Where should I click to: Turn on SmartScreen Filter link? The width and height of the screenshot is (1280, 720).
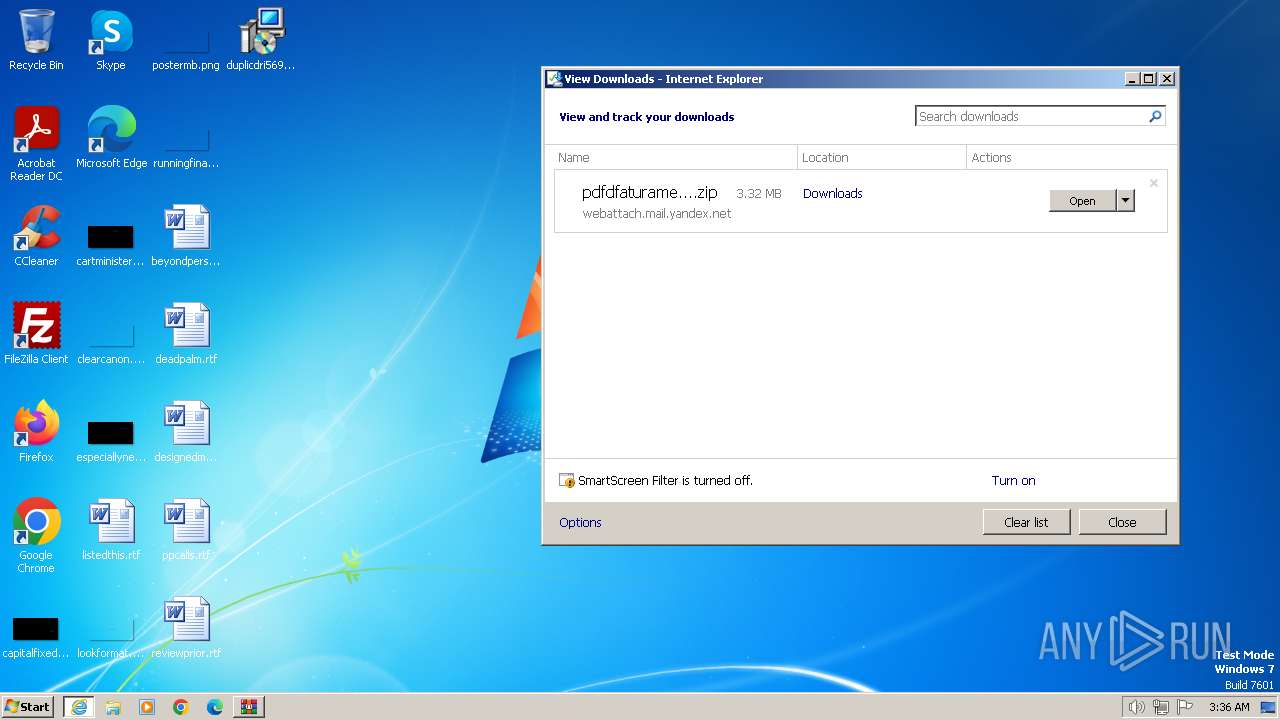1014,481
